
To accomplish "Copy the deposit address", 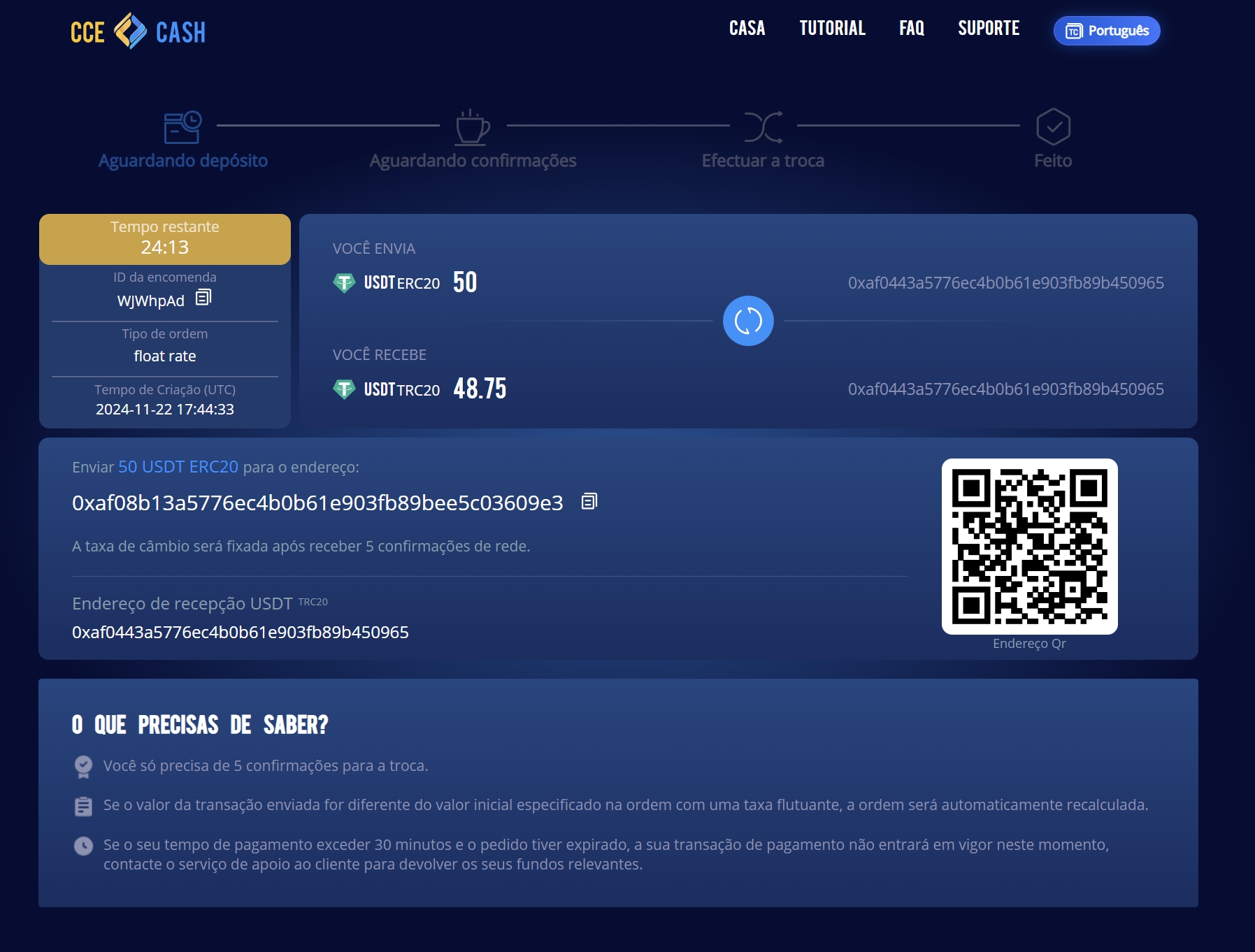I will coord(589,502).
